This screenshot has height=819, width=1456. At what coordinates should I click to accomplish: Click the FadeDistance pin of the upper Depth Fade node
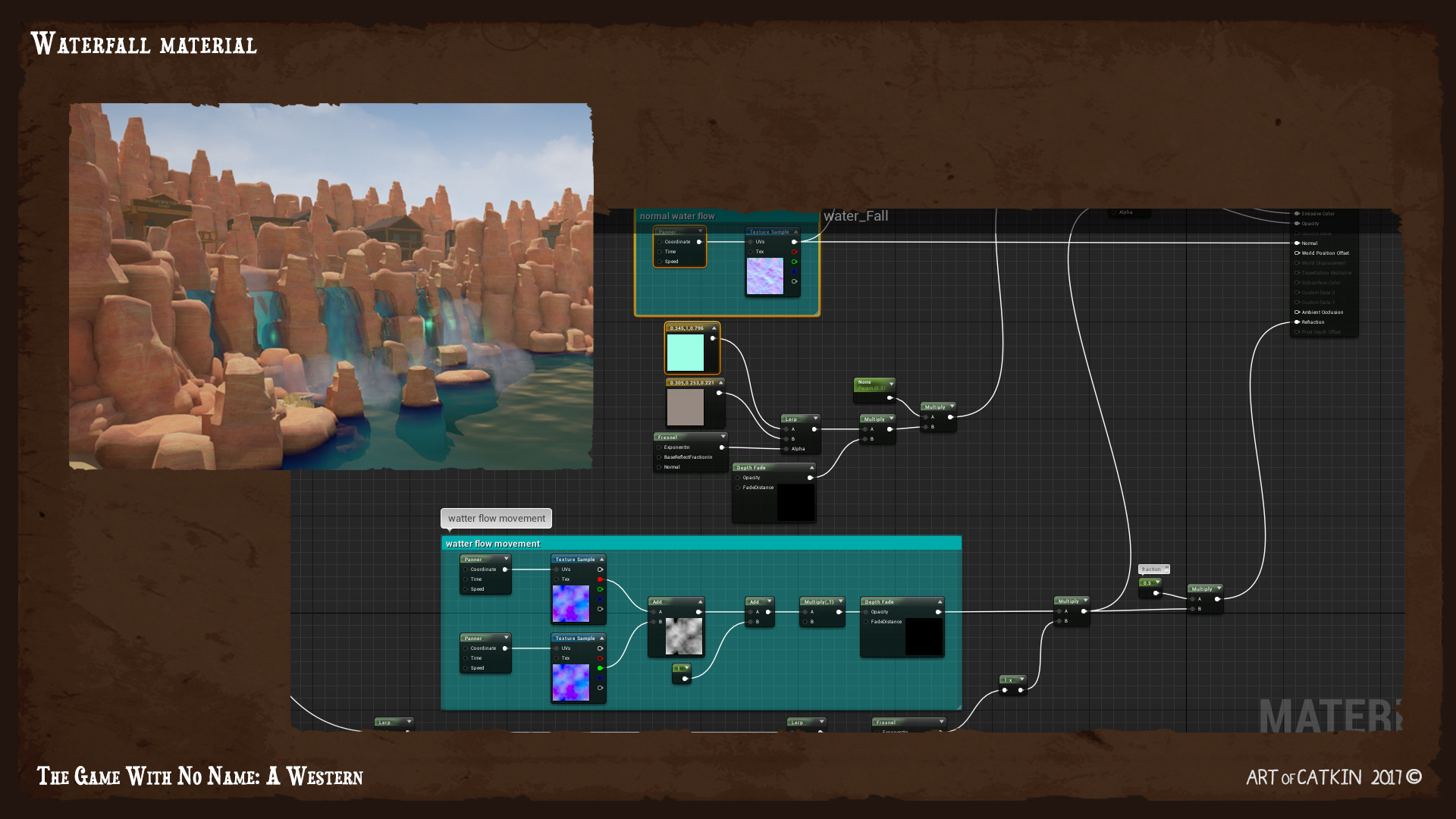point(738,488)
